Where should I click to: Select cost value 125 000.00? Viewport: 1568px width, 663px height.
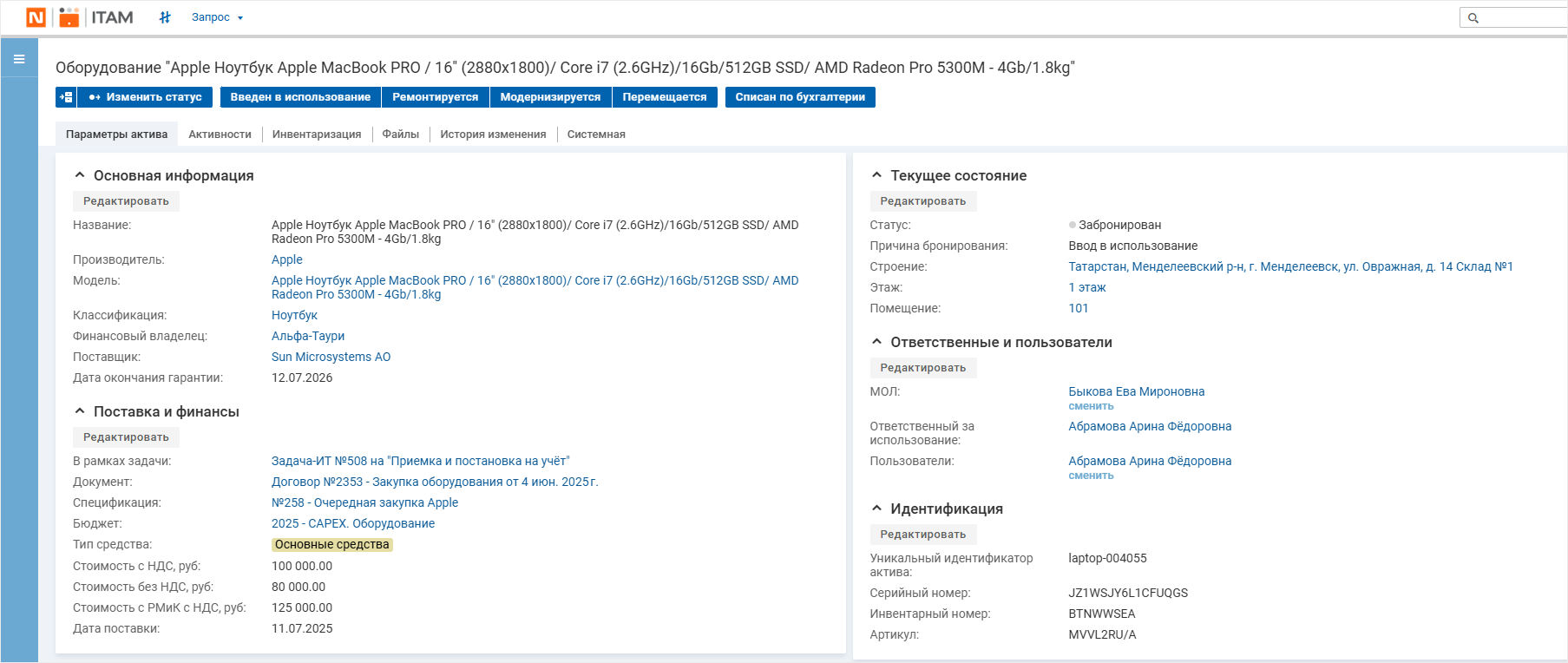302,607
